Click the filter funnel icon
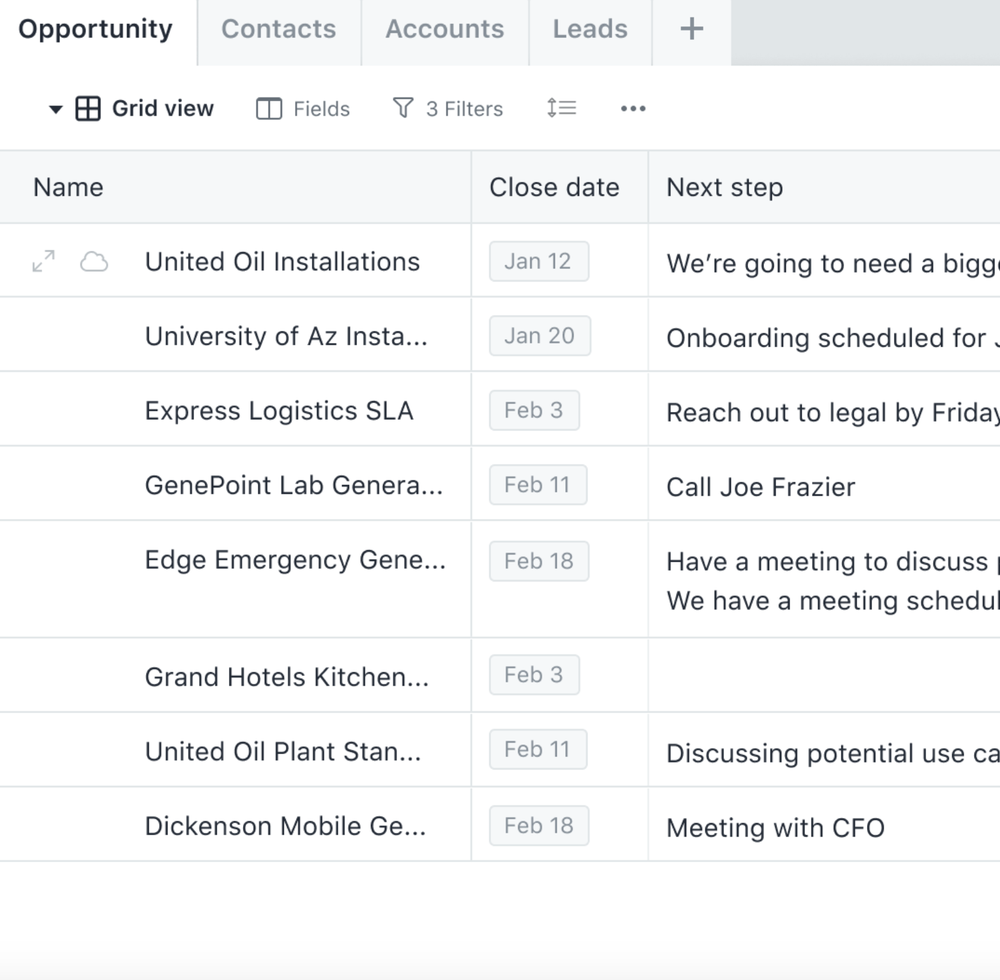1000x980 pixels. coord(403,107)
